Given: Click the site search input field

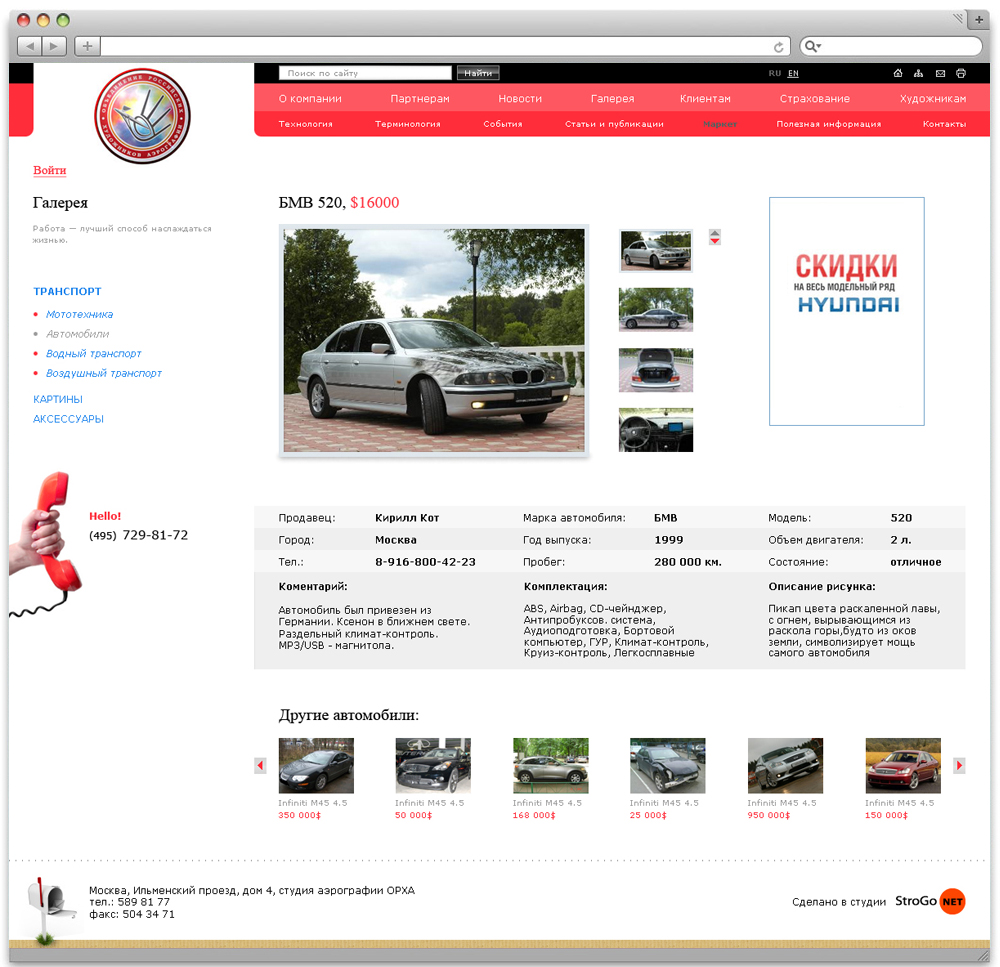Looking at the screenshot, I should [365, 73].
